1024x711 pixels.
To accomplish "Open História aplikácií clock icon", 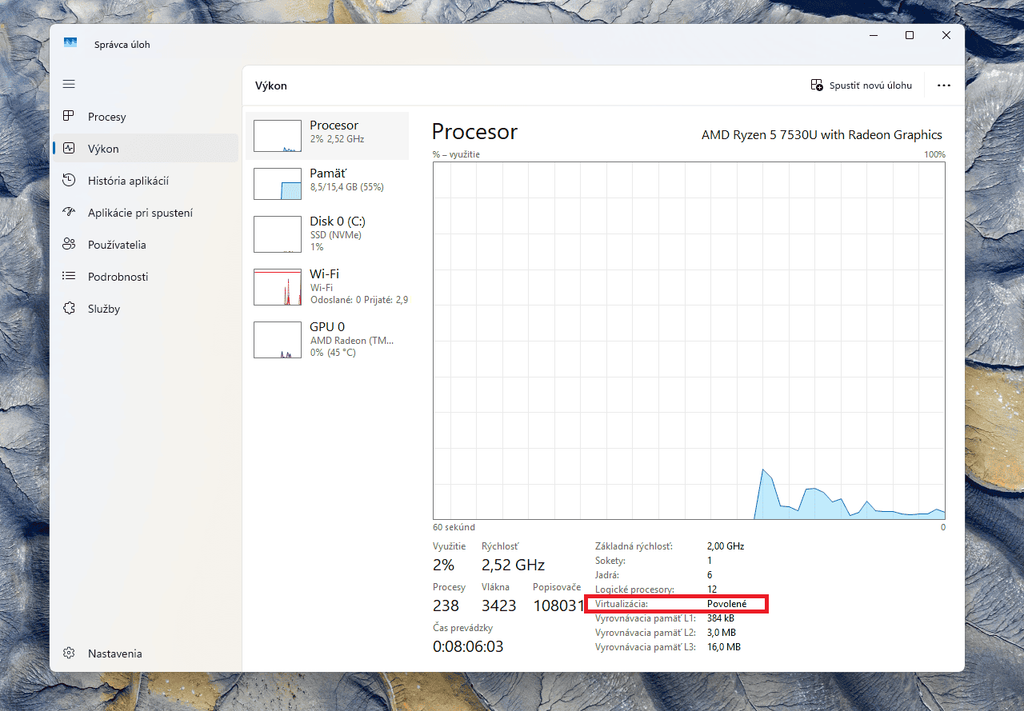I will [x=69, y=180].
